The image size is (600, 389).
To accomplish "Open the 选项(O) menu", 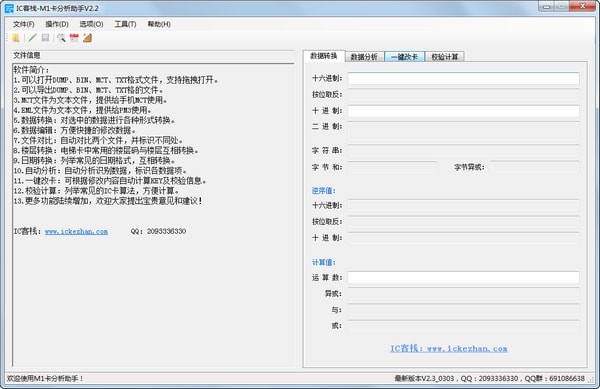I will pos(91,24).
